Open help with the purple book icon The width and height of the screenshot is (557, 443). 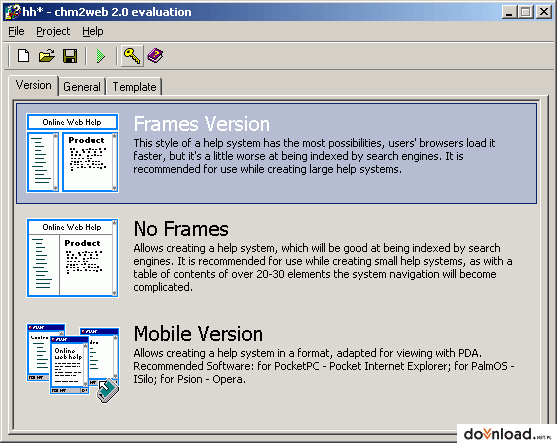[155, 56]
